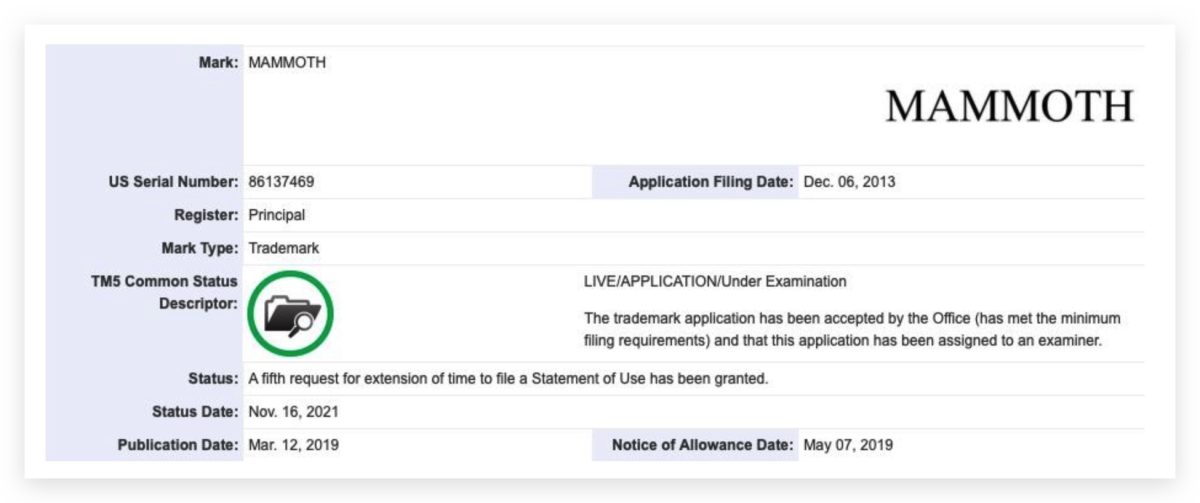
Task: Click the Application Filing Date label
Action: tap(711, 182)
